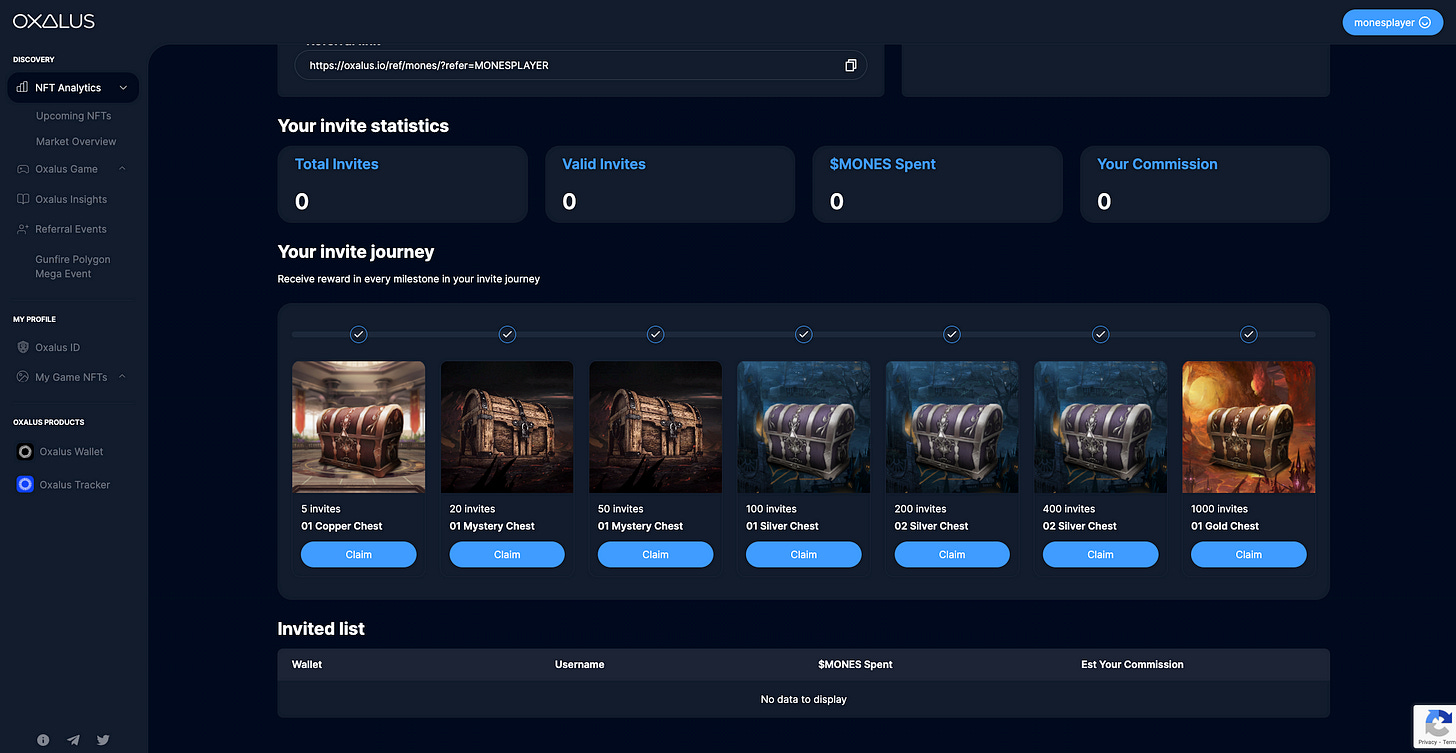The height and width of the screenshot is (753, 1456).
Task: Click the 'Invited list' heading
Action: [321, 629]
